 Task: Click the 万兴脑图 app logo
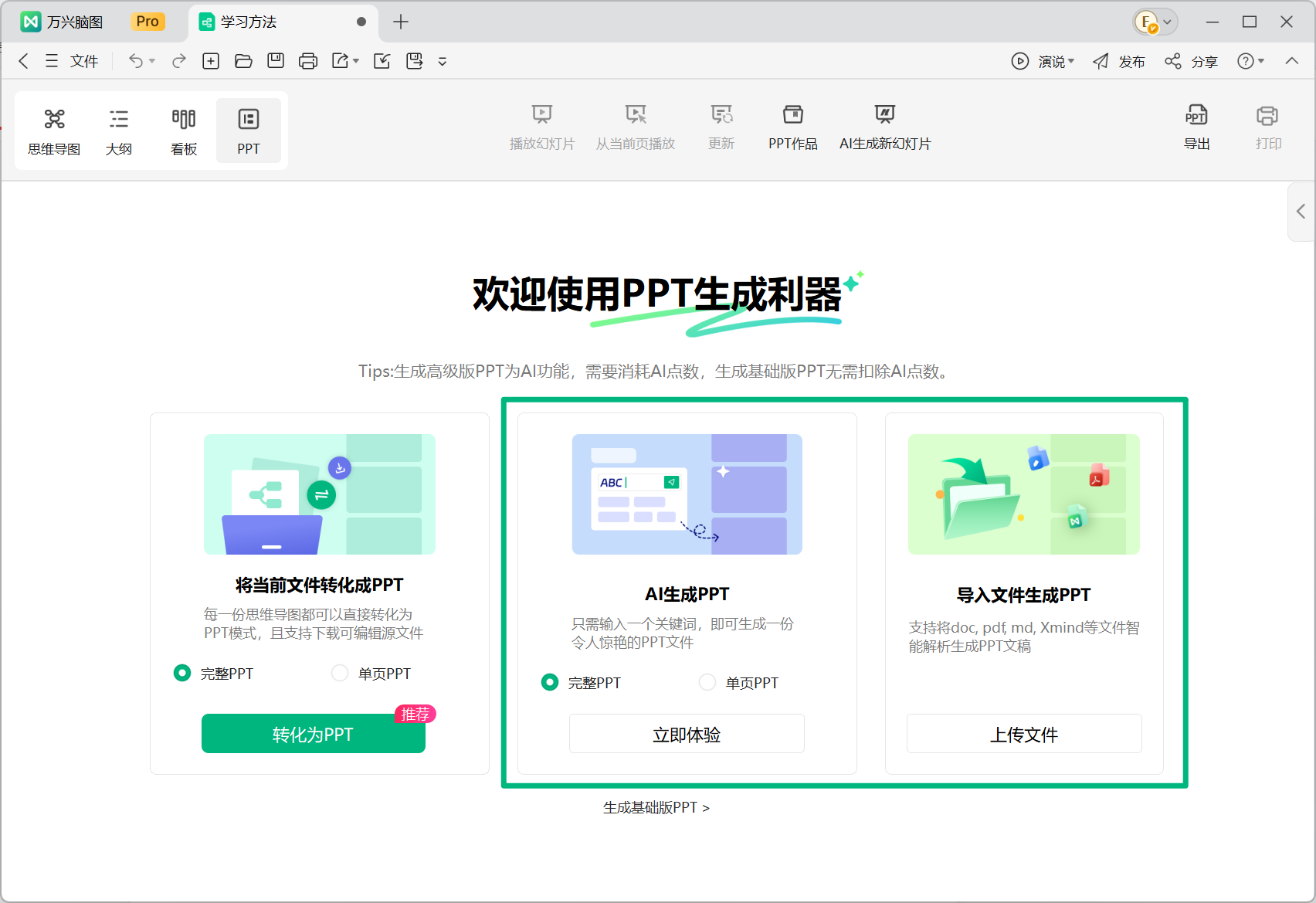[x=31, y=22]
